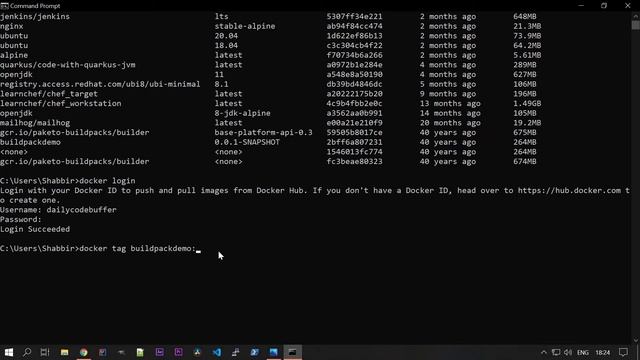640x360 pixels.
Task: Open the Command Prompt title bar system icon
Action: click(4, 6)
